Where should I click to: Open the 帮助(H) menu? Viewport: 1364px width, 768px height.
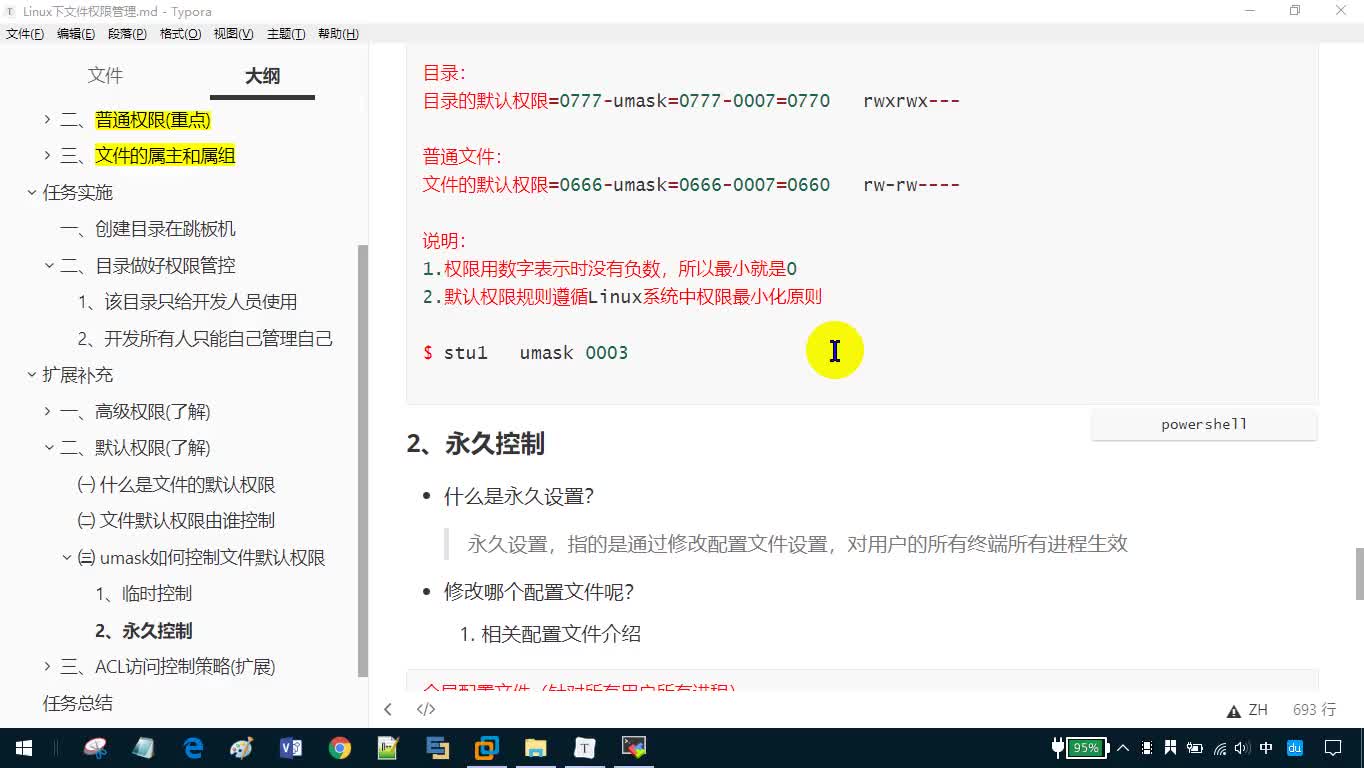(x=338, y=34)
